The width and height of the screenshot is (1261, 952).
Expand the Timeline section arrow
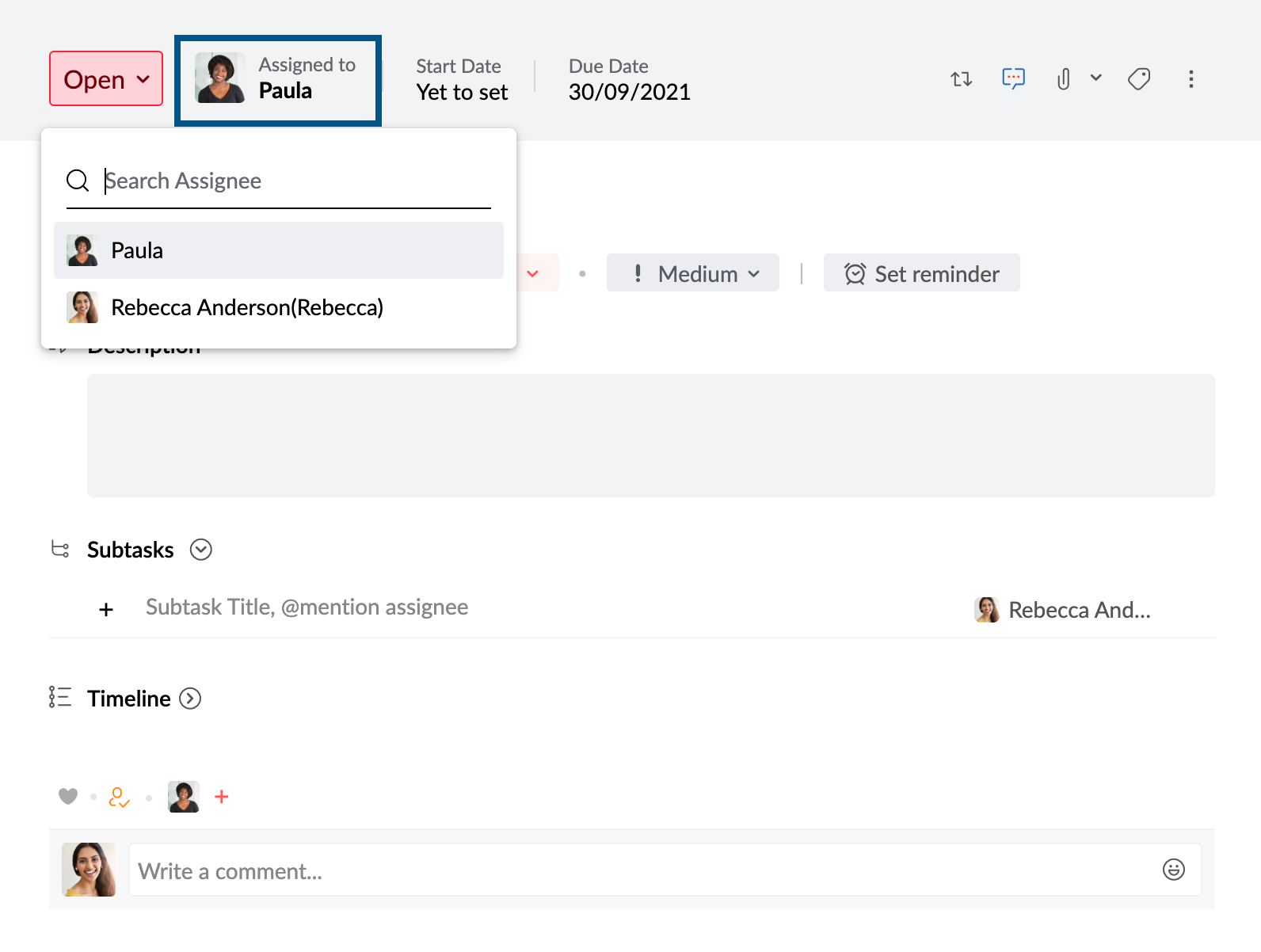(x=190, y=699)
